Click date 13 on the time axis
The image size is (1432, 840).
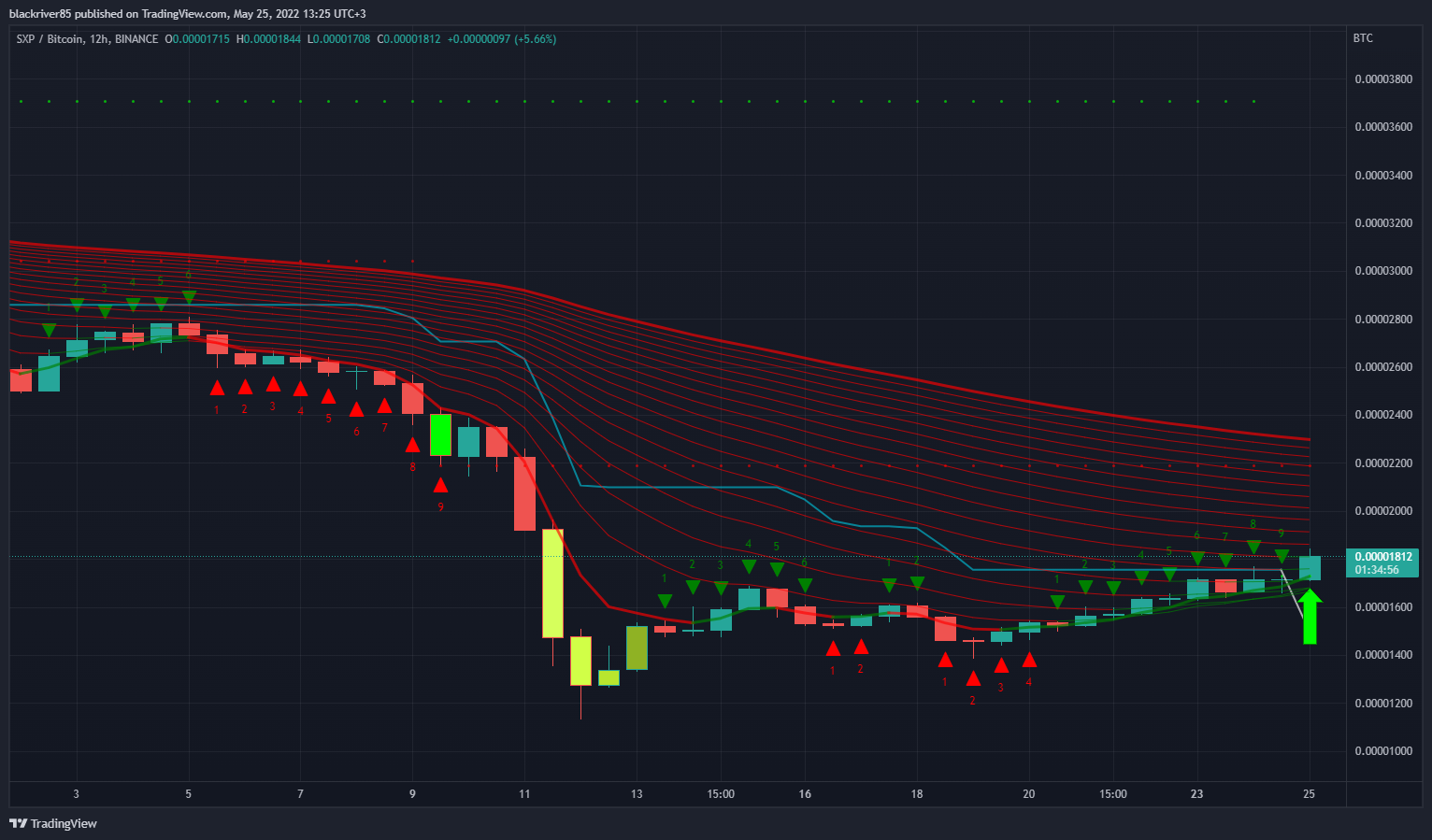pyautogui.click(x=637, y=794)
